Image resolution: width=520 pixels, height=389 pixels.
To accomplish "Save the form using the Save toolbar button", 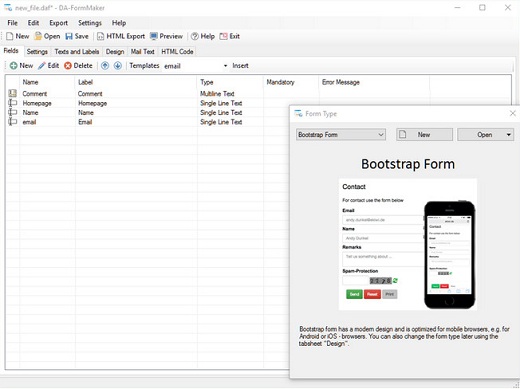I will pos(77,36).
